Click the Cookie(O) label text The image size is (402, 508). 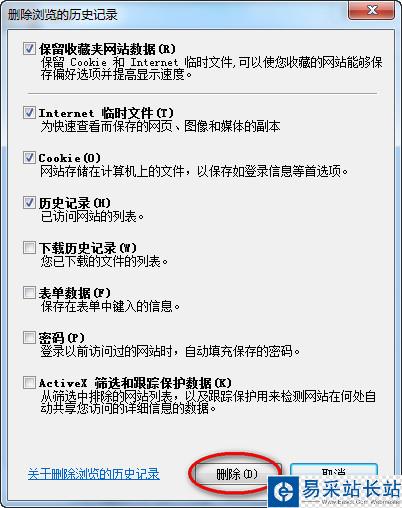(x=69, y=158)
